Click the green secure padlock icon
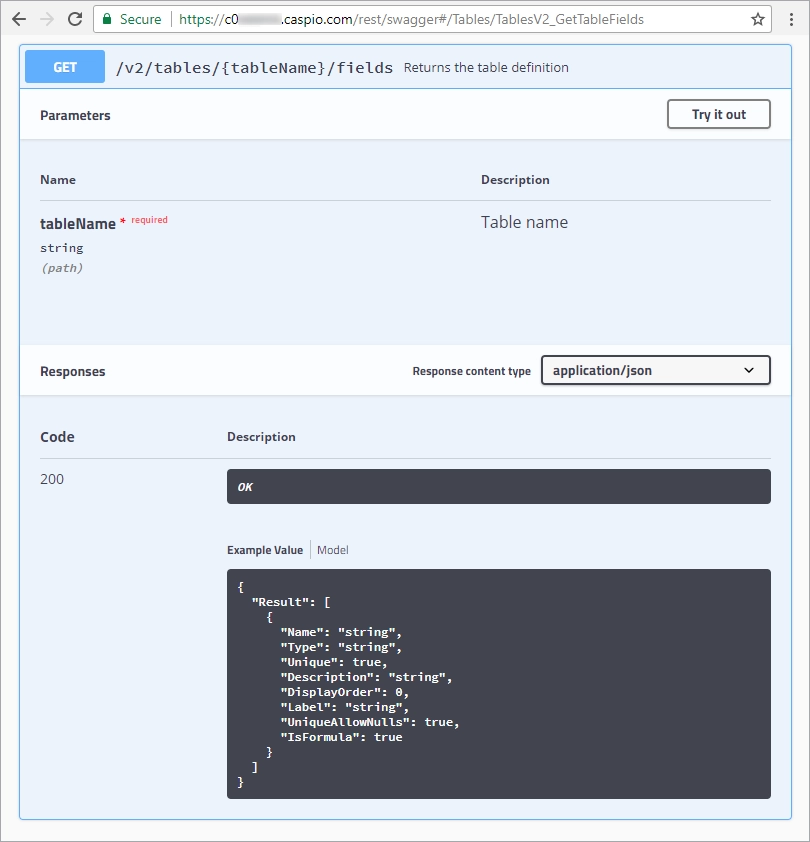Viewport: 810px width, 842px height. pos(107,19)
